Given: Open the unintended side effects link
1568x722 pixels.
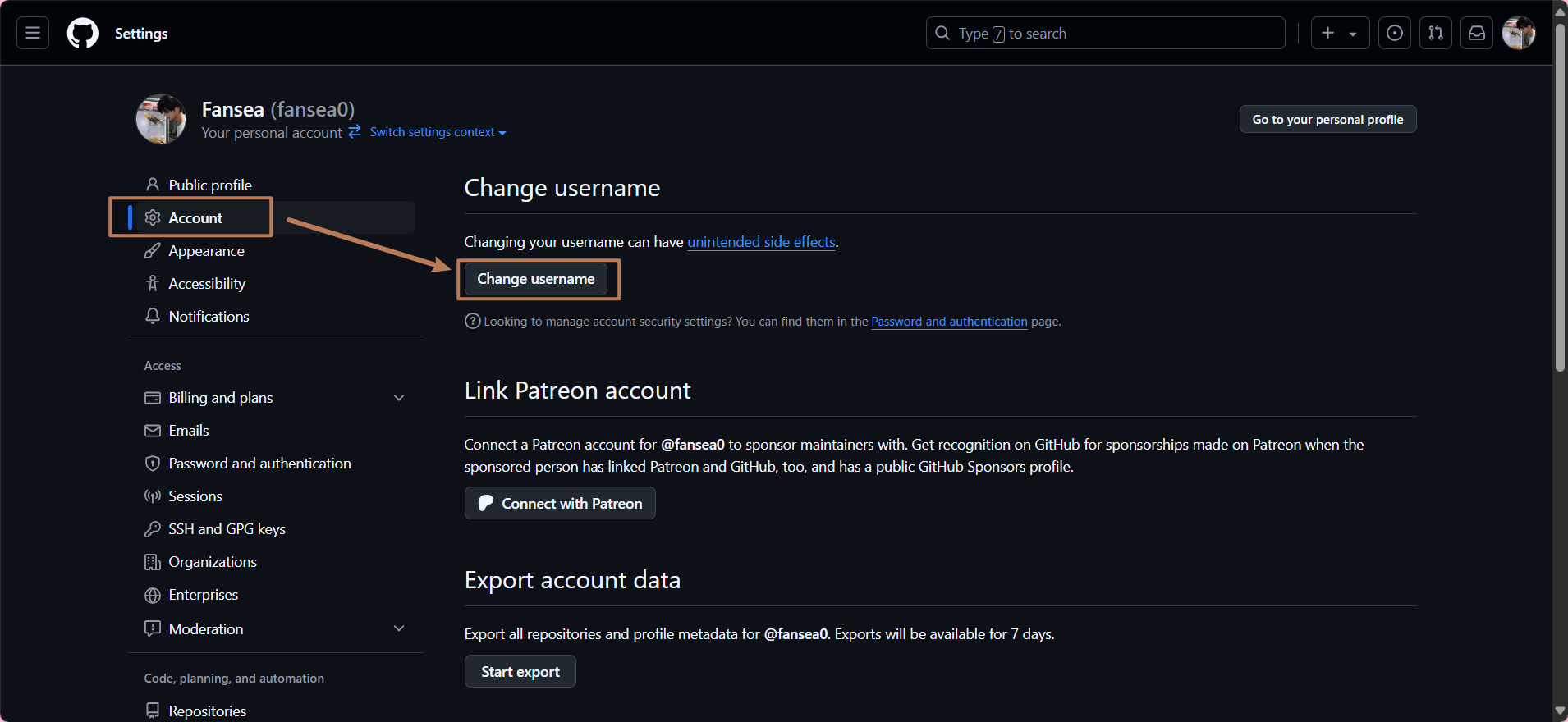Looking at the screenshot, I should (x=760, y=242).
